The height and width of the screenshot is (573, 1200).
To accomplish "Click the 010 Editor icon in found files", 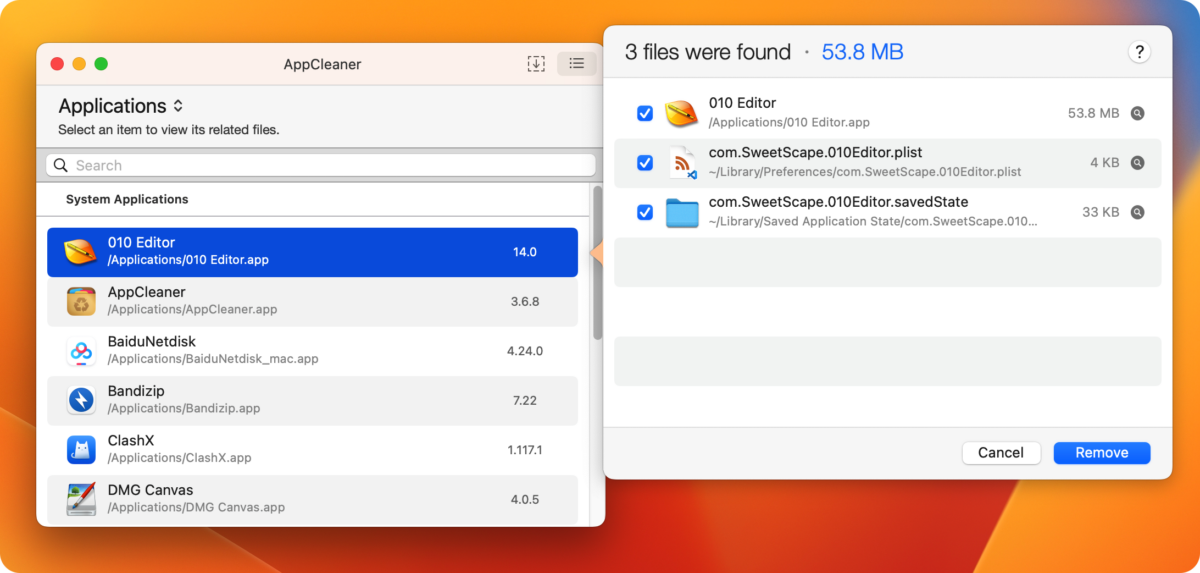I will (682, 114).
